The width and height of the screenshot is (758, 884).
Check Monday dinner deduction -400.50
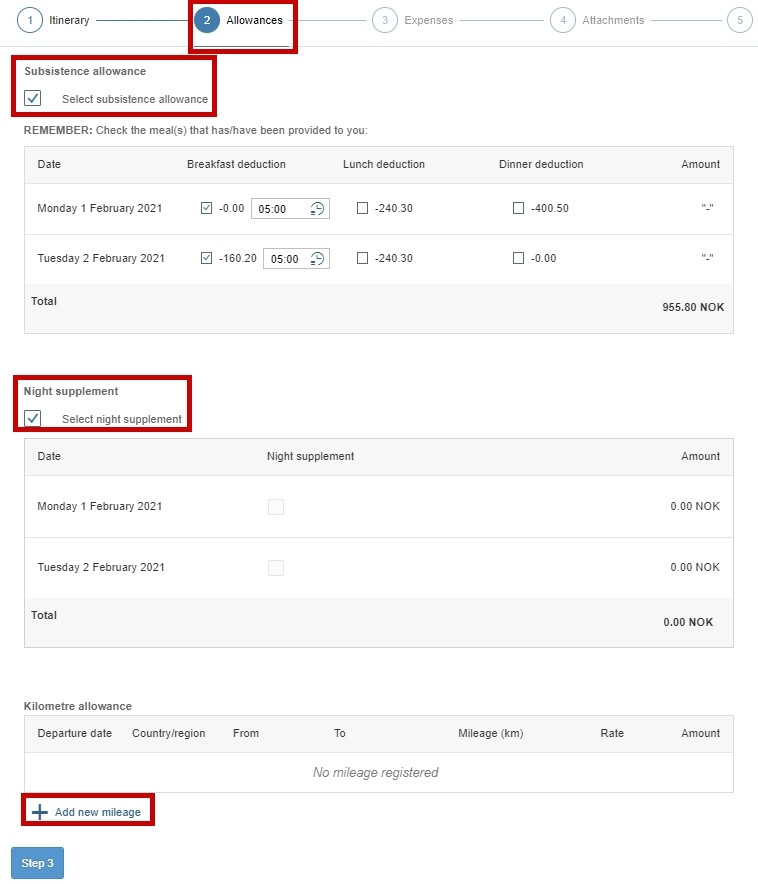click(x=518, y=208)
